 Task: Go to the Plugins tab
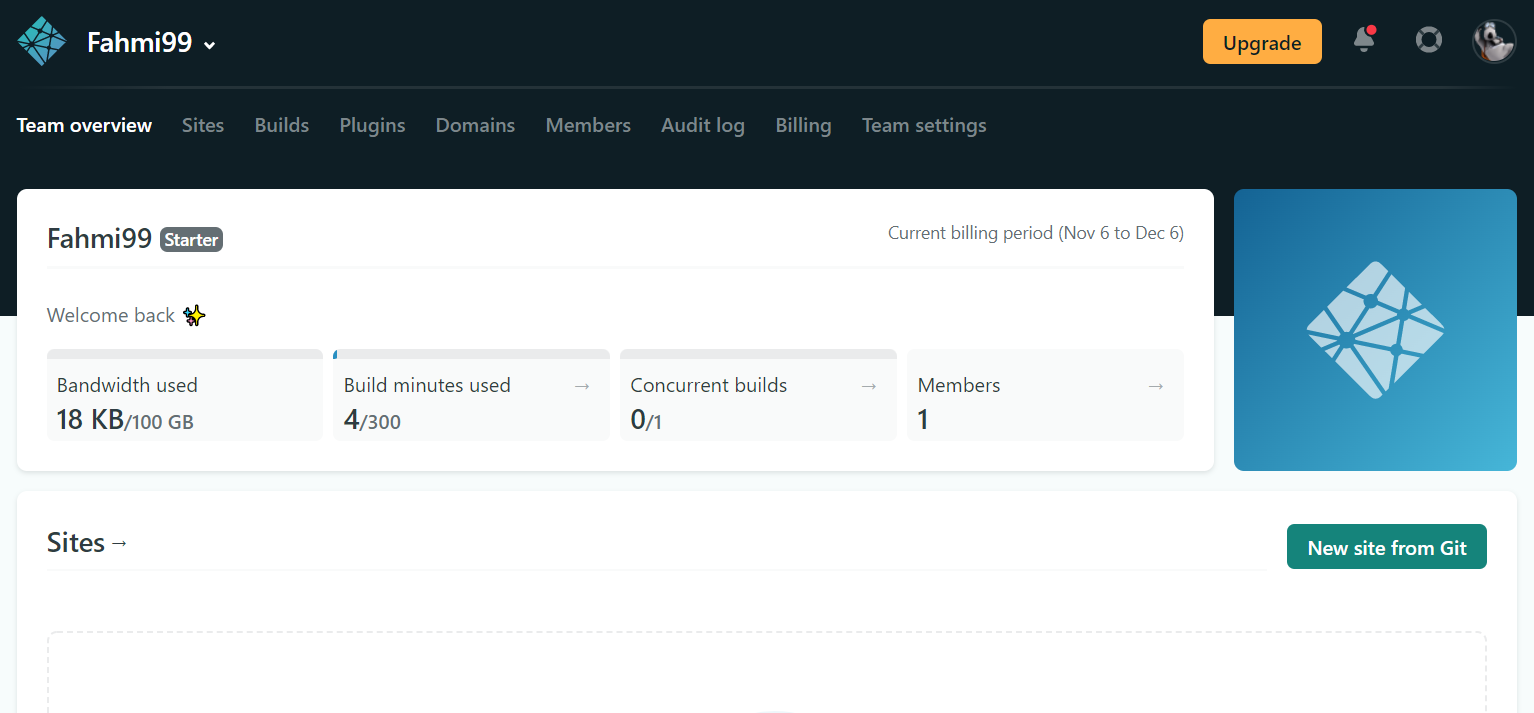tap(372, 126)
